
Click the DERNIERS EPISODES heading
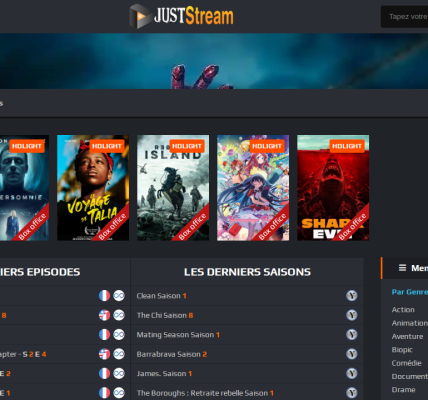(40, 272)
